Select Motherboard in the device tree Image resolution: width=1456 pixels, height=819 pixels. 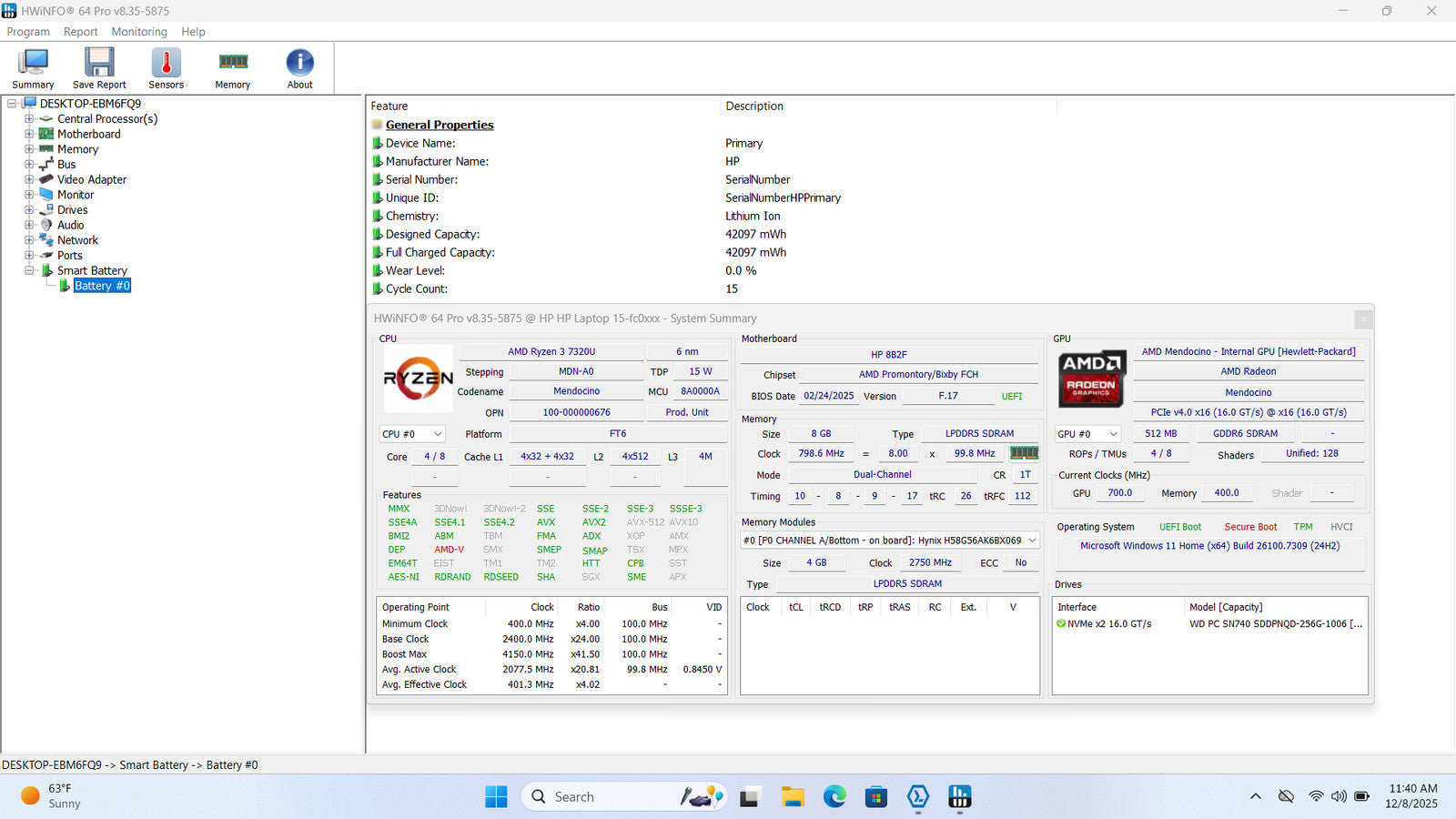(88, 134)
